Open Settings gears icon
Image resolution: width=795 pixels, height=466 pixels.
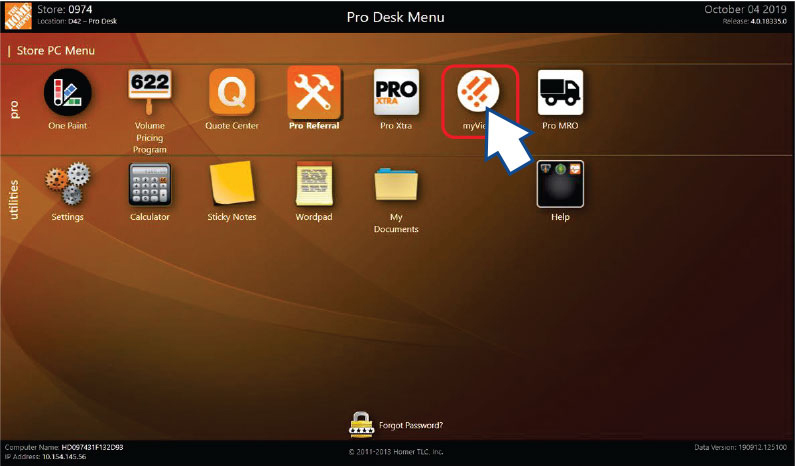point(67,184)
